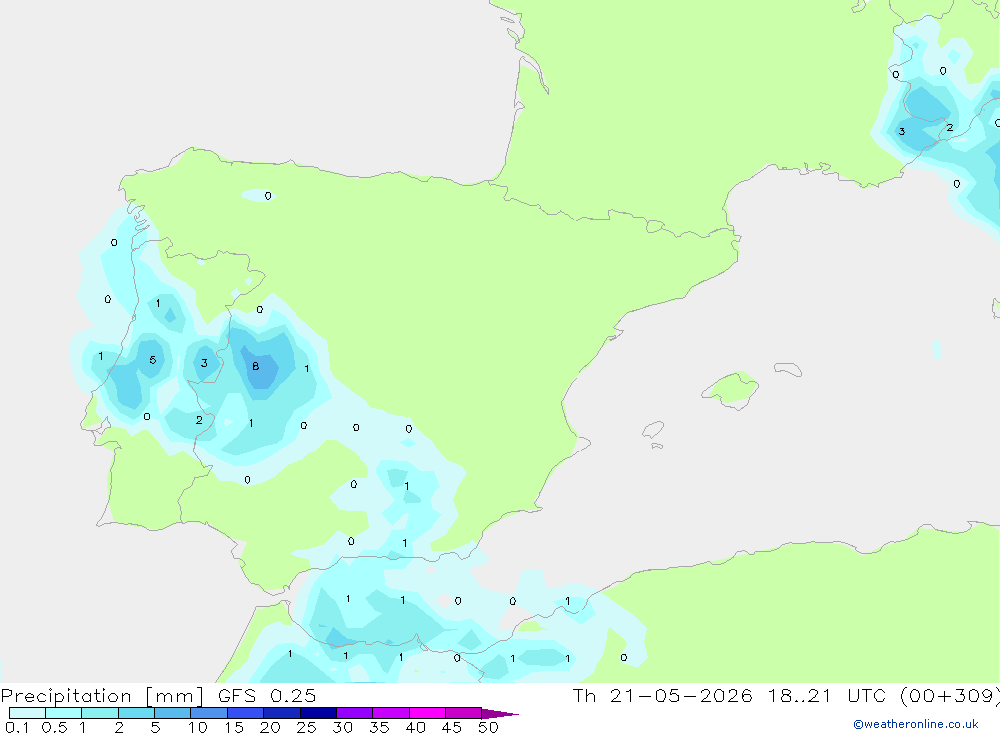Click the legend label 35

(x=379, y=727)
